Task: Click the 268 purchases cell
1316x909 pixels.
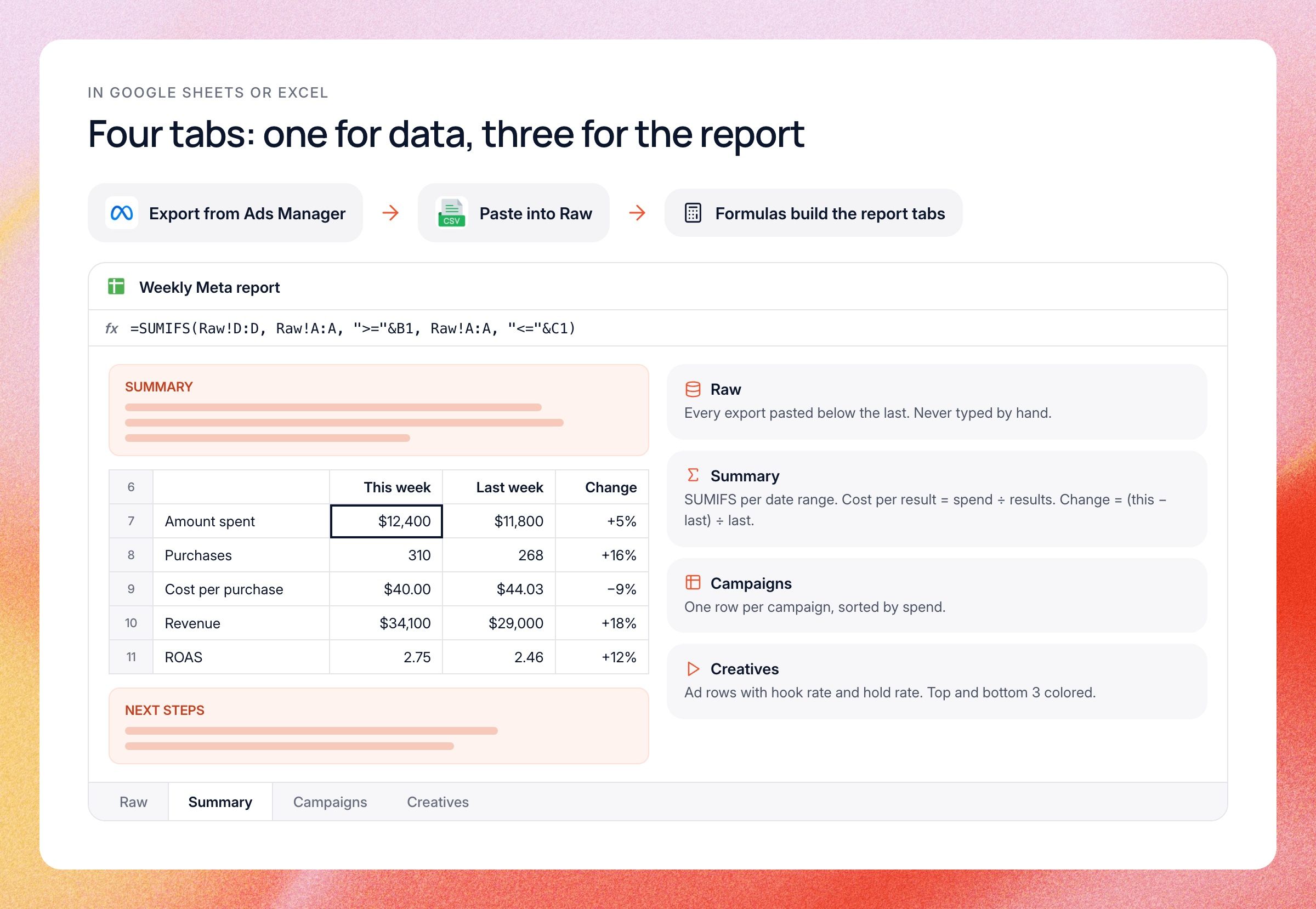Action: [499, 555]
